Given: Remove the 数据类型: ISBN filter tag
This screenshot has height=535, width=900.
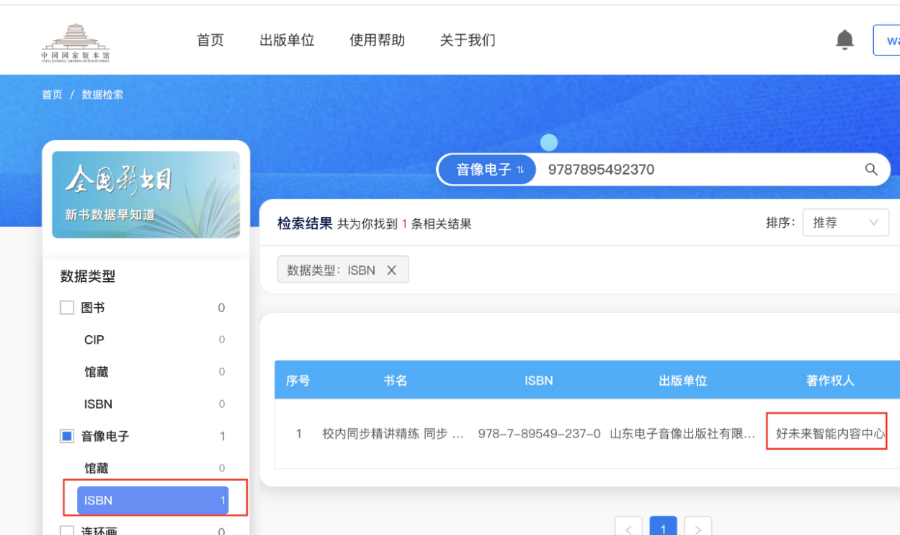Looking at the screenshot, I should [391, 270].
